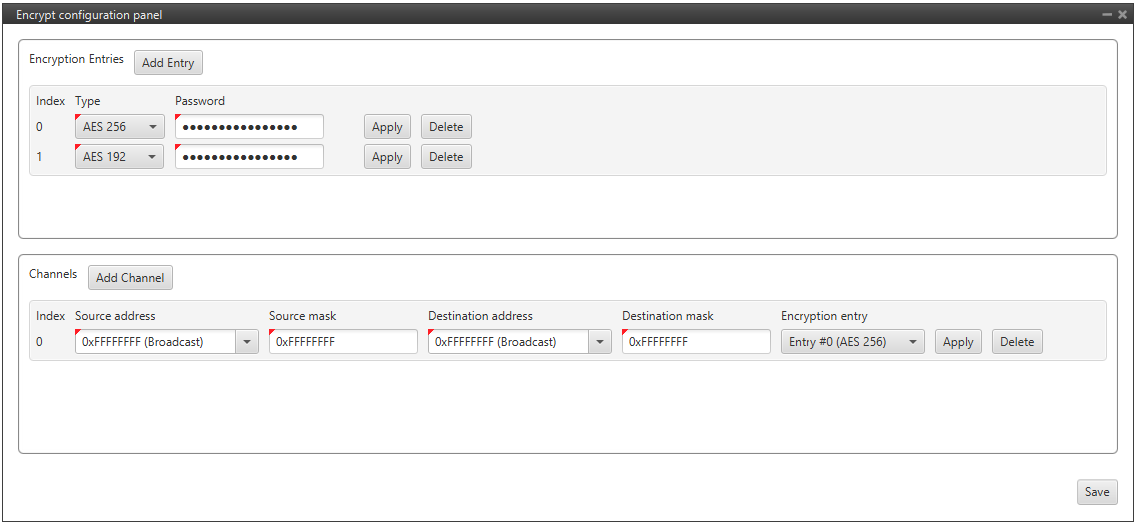The image size is (1138, 525).
Task: Apply encryption entry 1
Action: 387,157
